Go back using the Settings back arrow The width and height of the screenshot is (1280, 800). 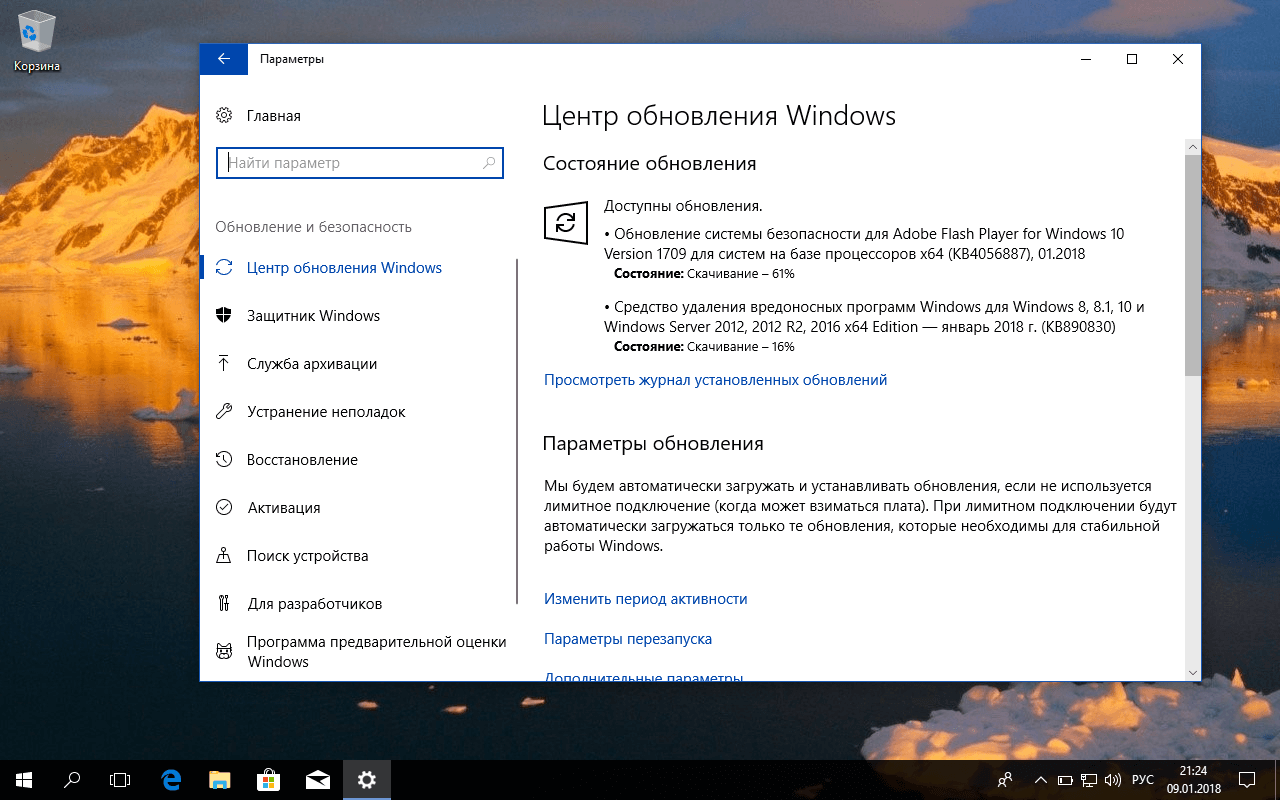(224, 59)
